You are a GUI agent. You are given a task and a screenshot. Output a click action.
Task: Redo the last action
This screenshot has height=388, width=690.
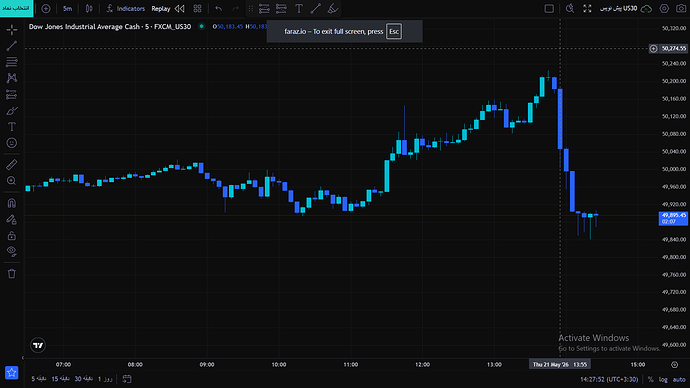[x=235, y=8]
